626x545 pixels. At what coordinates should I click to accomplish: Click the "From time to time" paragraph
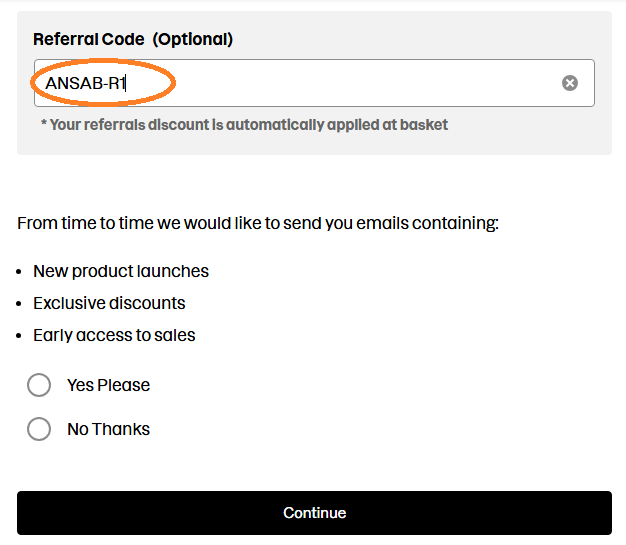[x=257, y=223]
